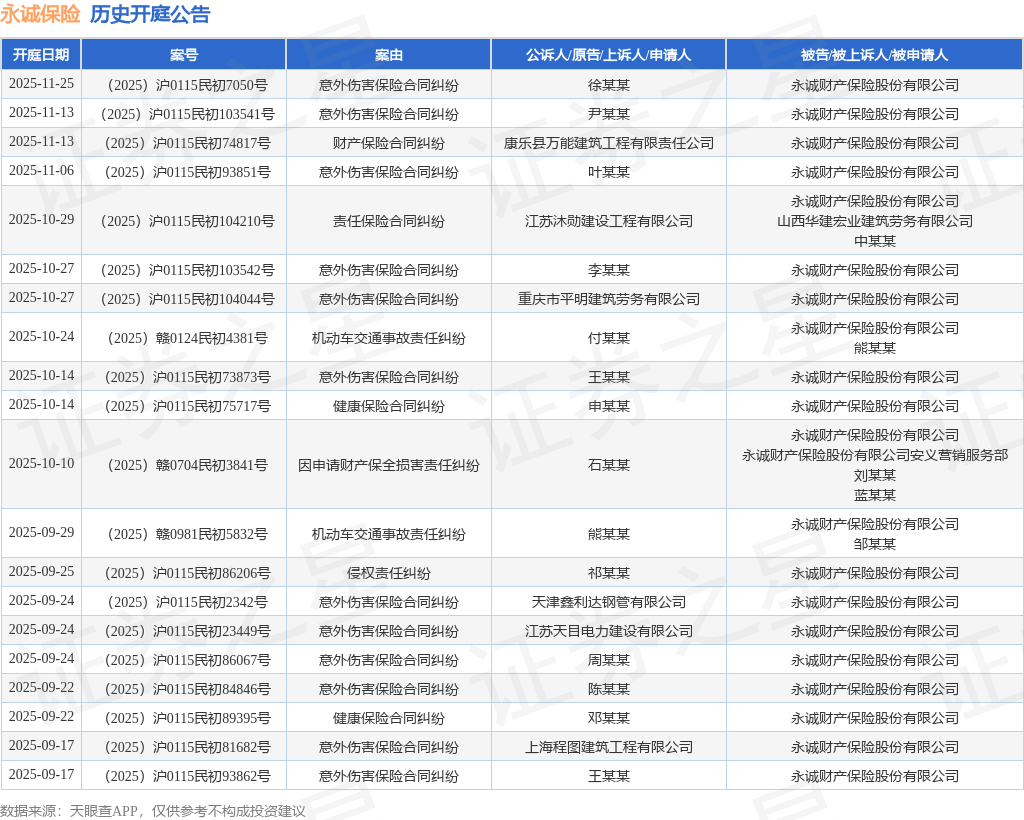This screenshot has height=820, width=1024.
Task: Click plaintiff 江苏天目电力建设有限公司
Action: 609,631
